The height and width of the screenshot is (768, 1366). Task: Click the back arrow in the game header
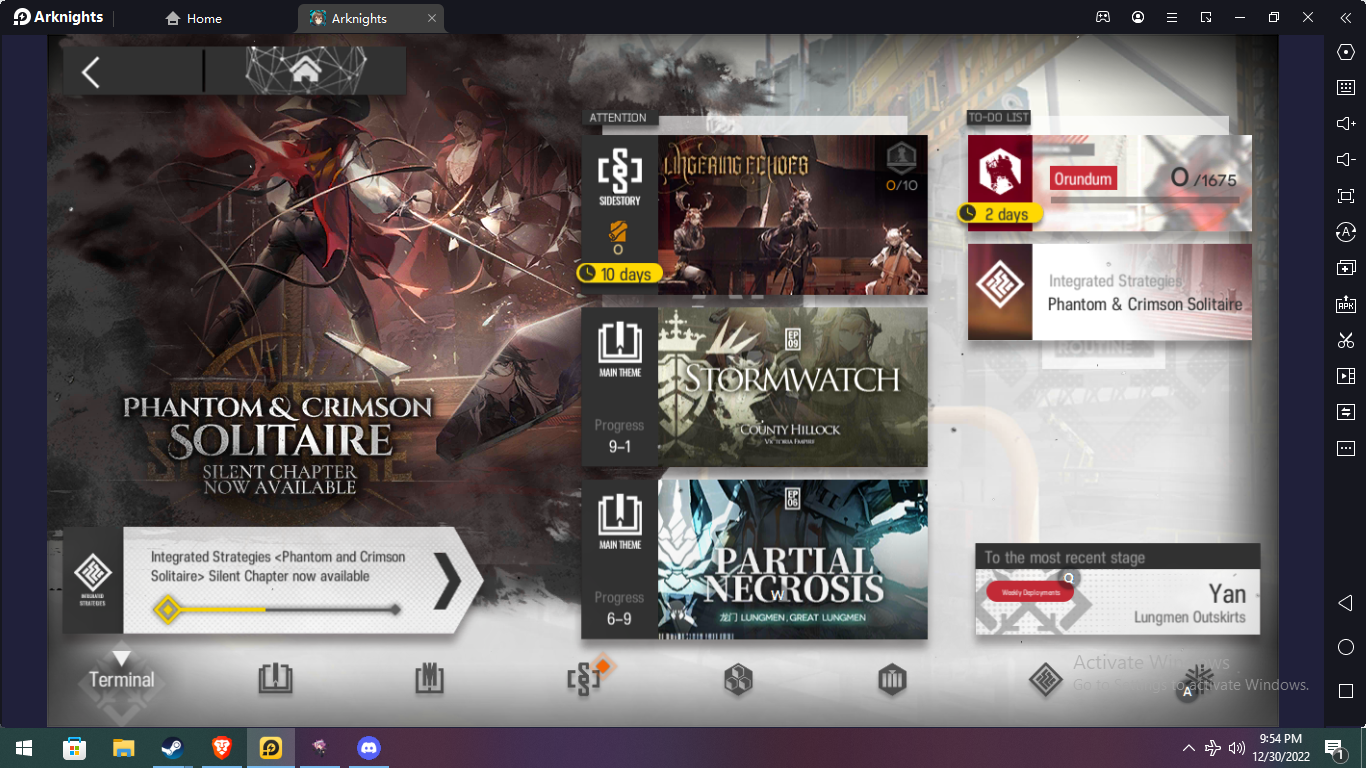[91, 72]
